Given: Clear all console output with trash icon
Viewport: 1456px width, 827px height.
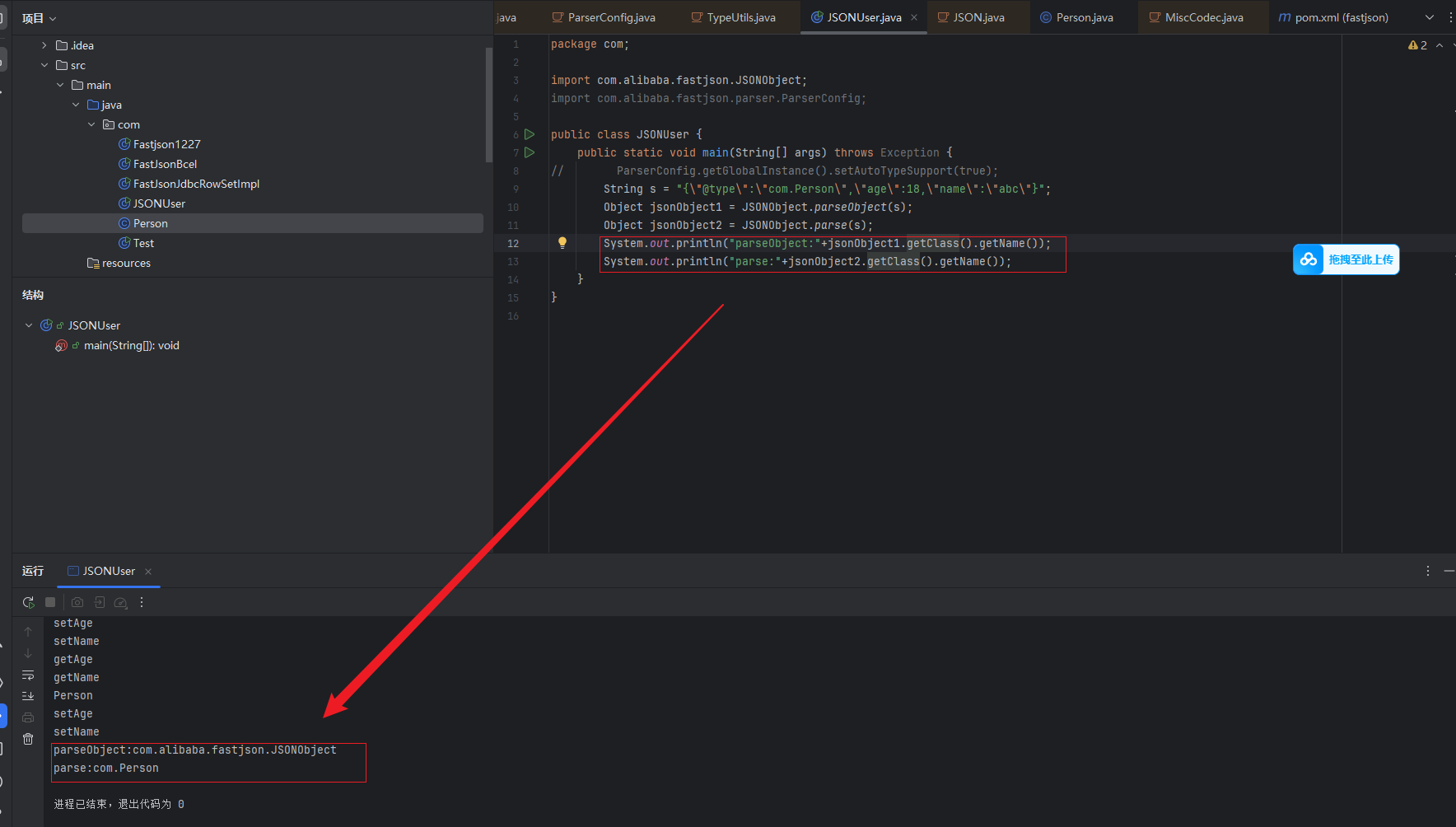Looking at the screenshot, I should (x=28, y=739).
